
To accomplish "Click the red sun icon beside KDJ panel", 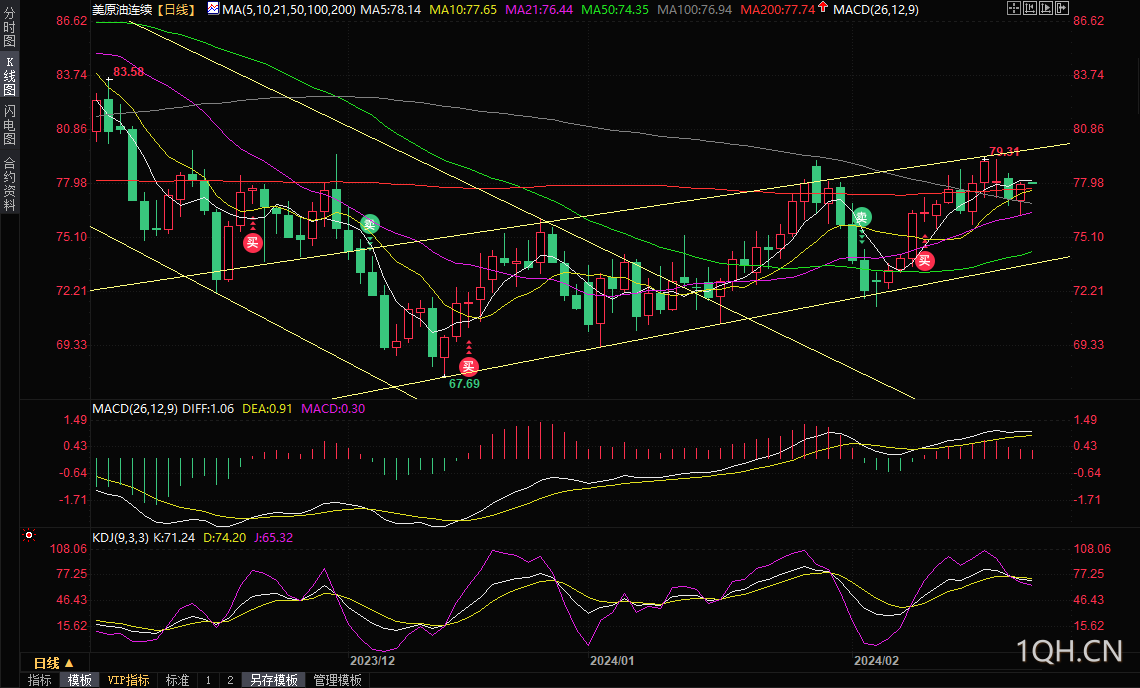I will (x=29, y=535).
